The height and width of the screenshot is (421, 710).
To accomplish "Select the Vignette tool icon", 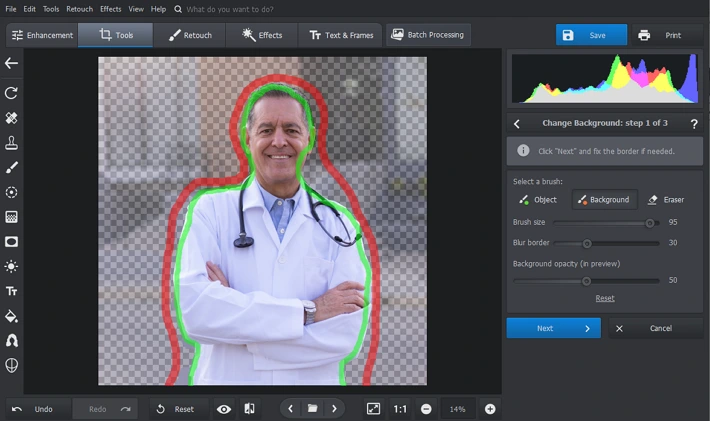I will pos(11,242).
